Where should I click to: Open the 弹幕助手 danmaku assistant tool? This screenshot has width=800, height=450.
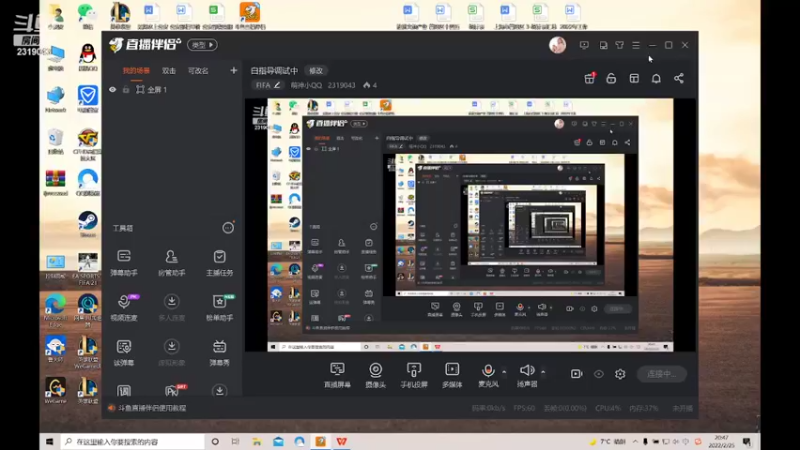124,263
